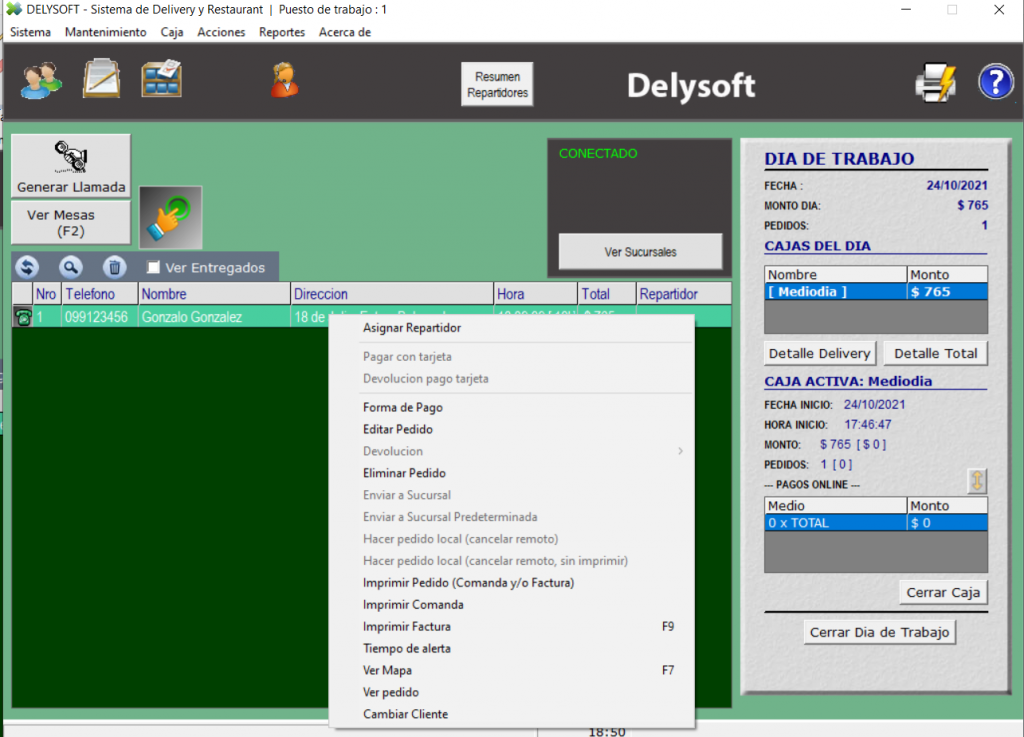Open Ver Mesas (F2) button

[x=71, y=223]
